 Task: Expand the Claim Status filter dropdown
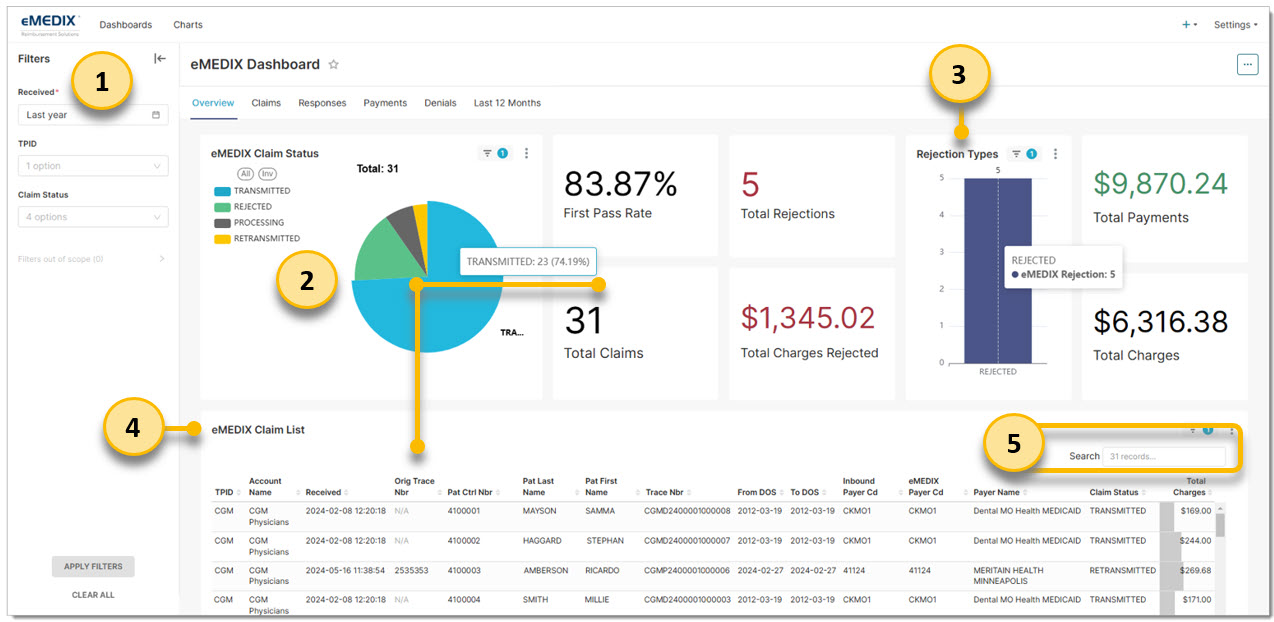93,217
